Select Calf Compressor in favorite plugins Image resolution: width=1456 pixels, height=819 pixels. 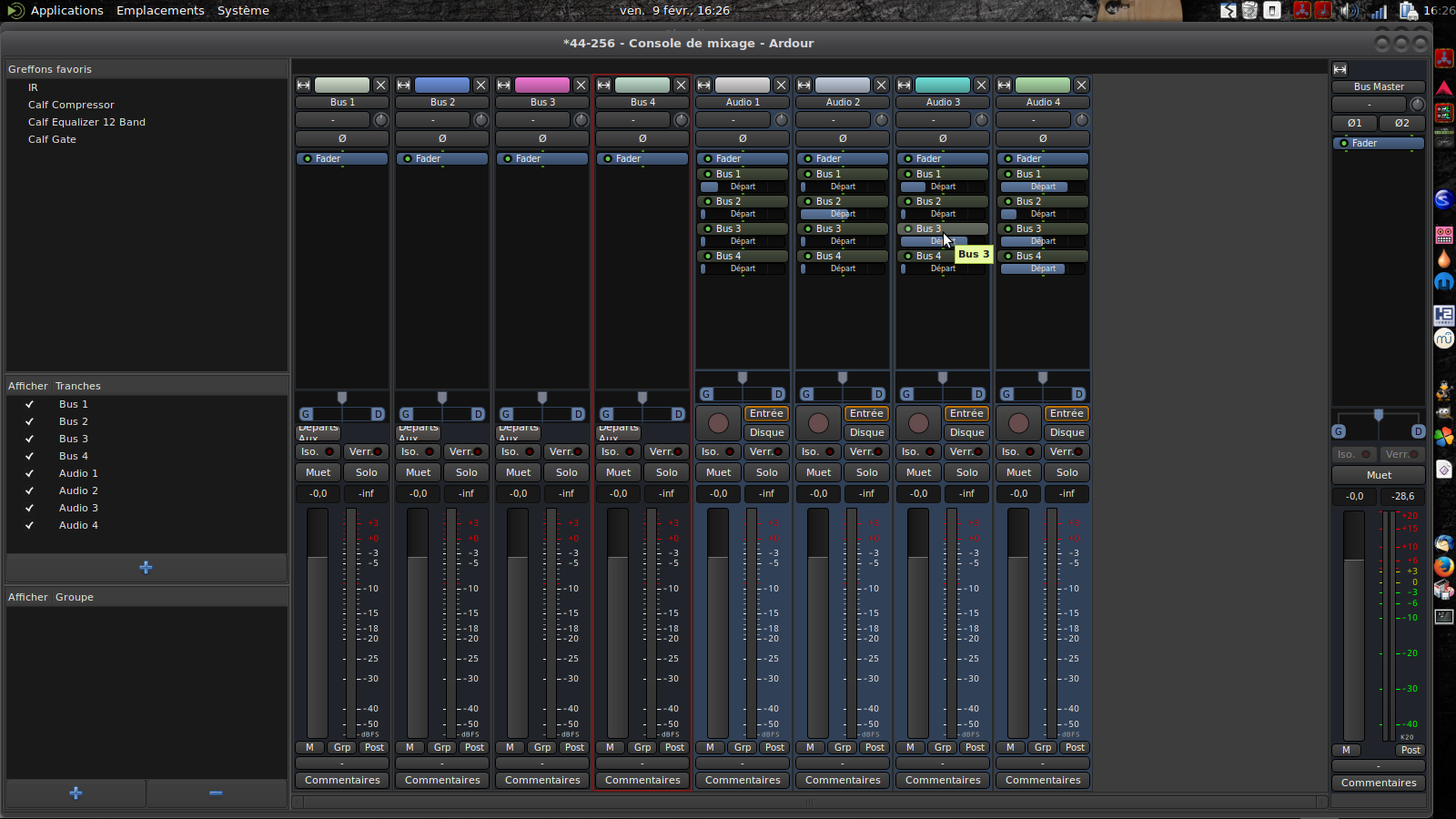(x=71, y=105)
